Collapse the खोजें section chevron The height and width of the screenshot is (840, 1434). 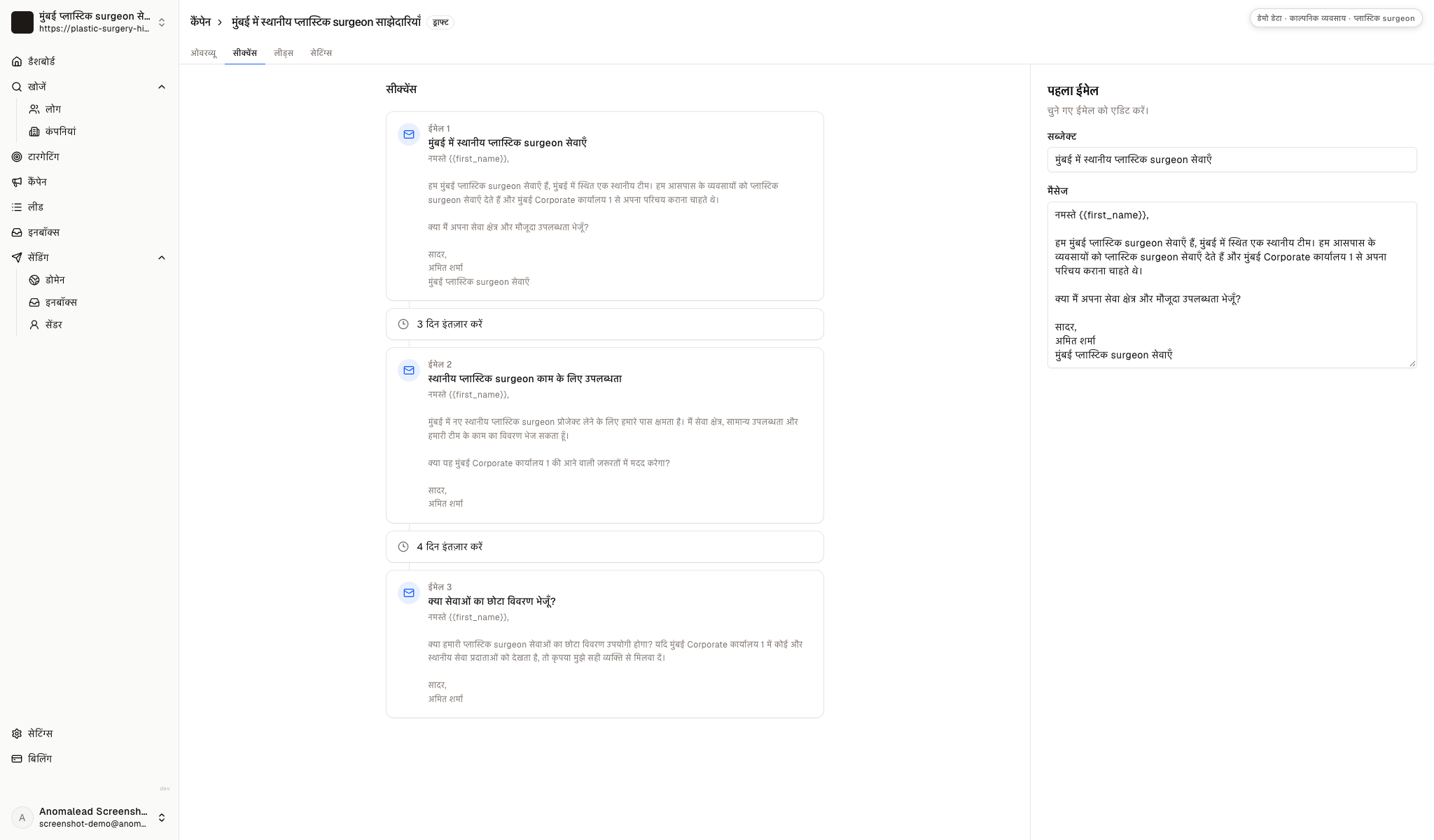(162, 87)
